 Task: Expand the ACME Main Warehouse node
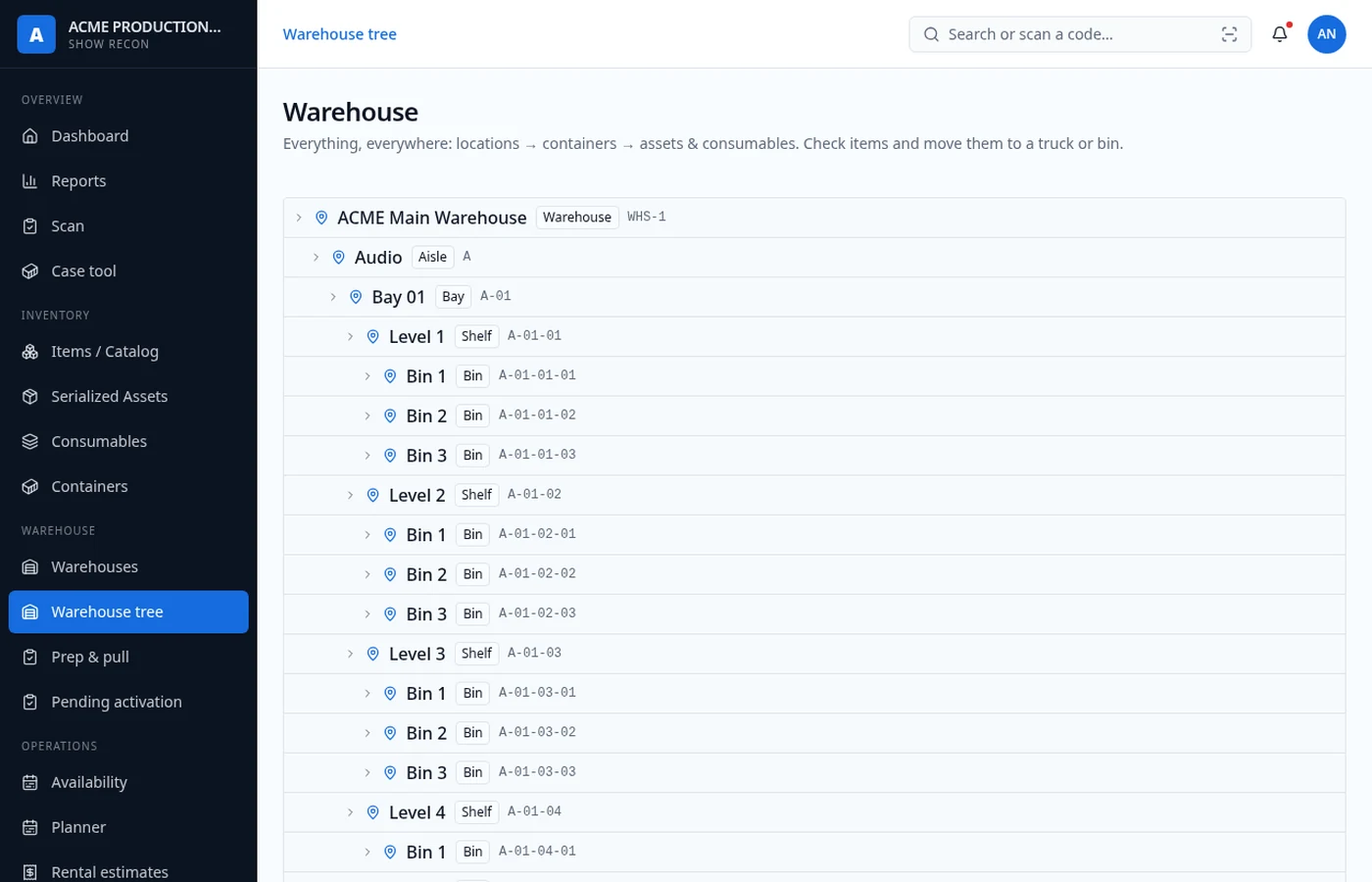[x=299, y=218]
